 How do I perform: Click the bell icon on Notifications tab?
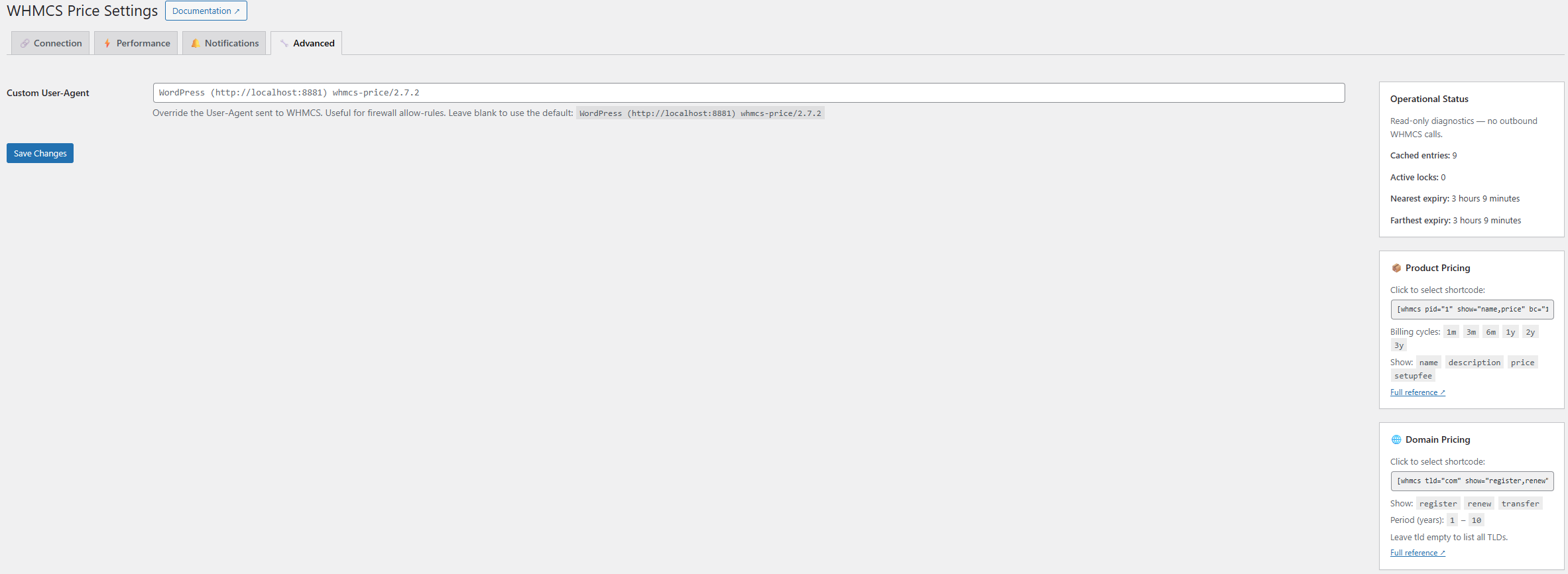(x=195, y=43)
